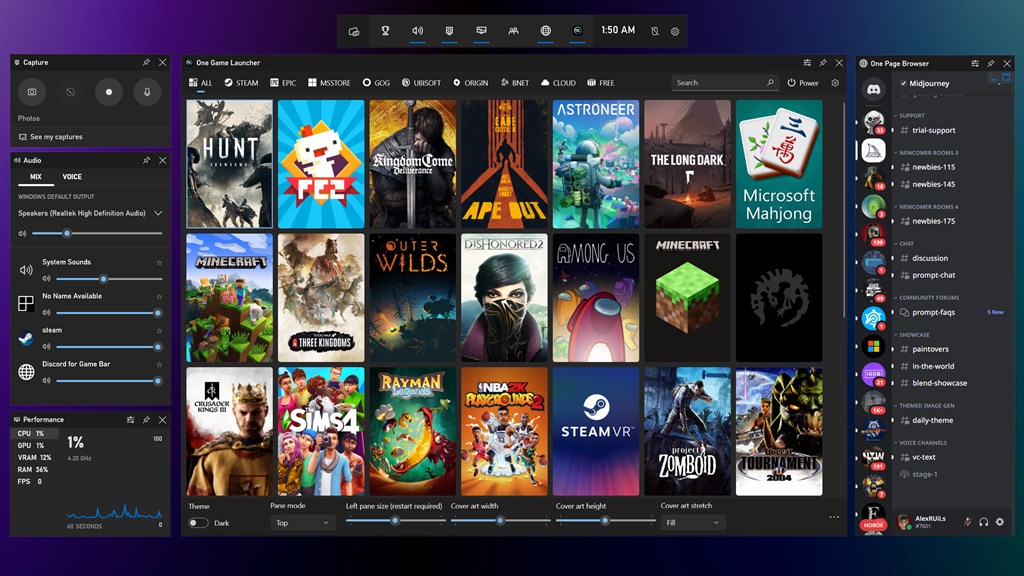This screenshot has height=576, width=1024.
Task: Click the Discord home logo icon
Action: click(873, 89)
